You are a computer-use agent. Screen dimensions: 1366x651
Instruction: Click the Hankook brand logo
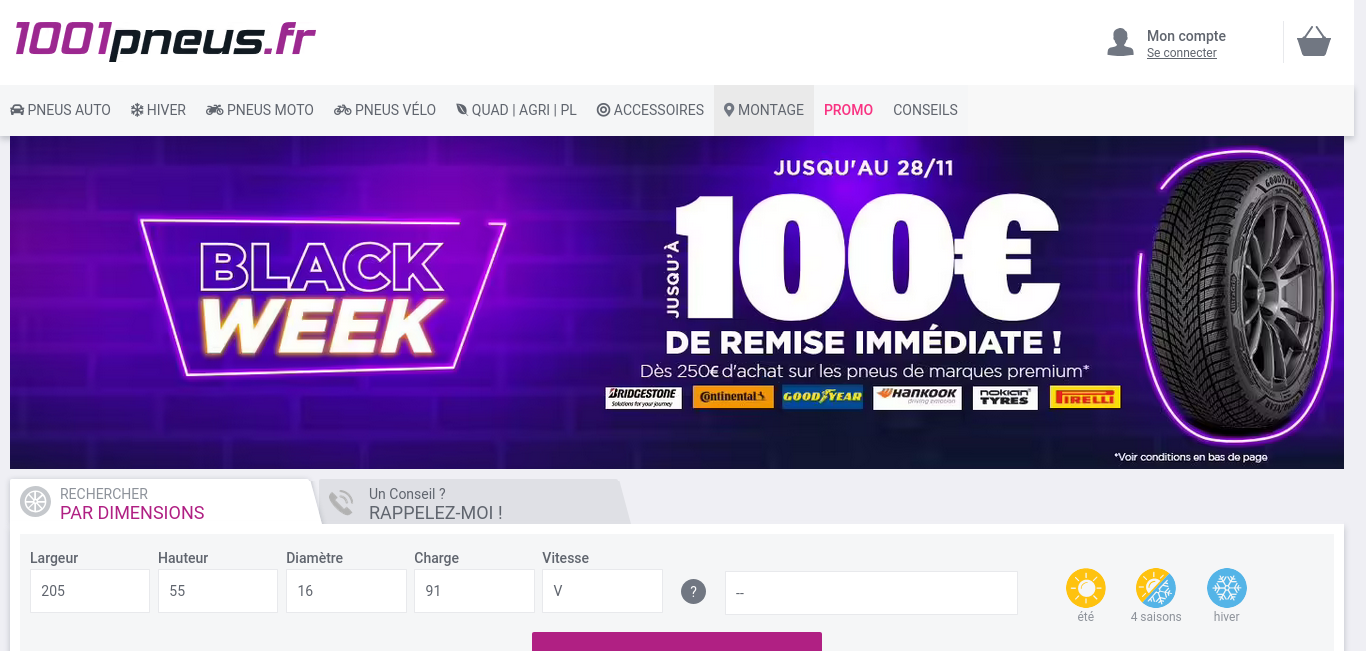click(x=917, y=398)
